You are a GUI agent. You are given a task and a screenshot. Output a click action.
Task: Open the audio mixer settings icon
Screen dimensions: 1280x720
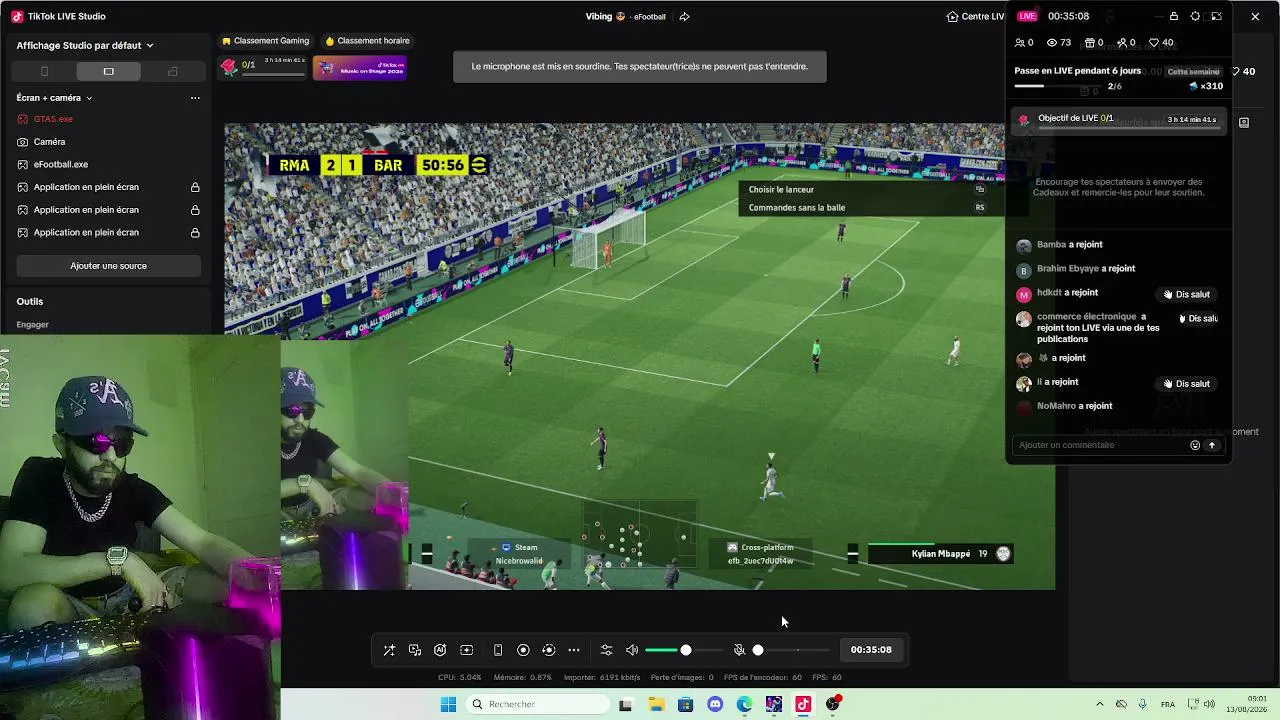point(606,650)
